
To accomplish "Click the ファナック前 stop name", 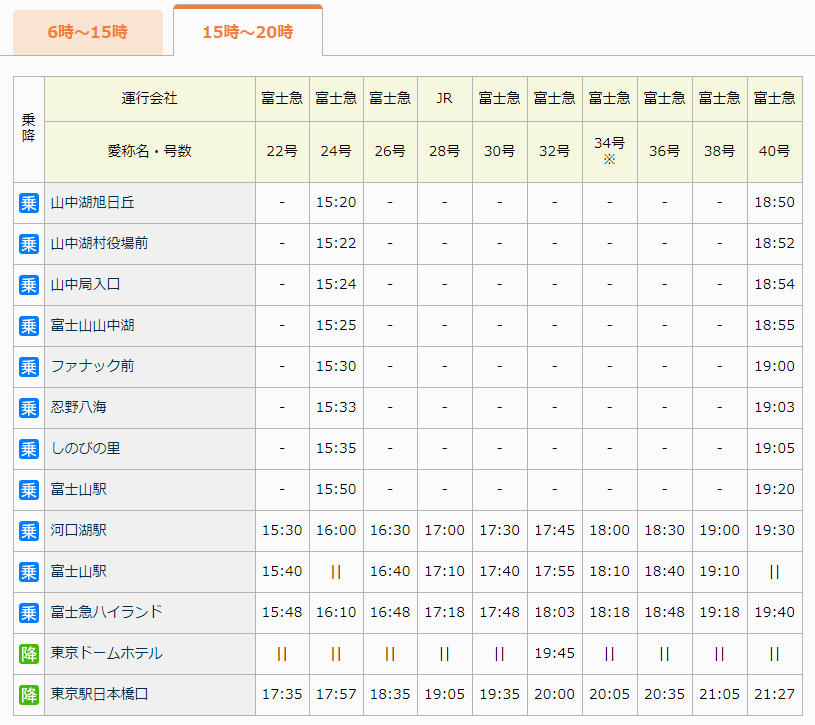I will pyautogui.click(x=93, y=367).
